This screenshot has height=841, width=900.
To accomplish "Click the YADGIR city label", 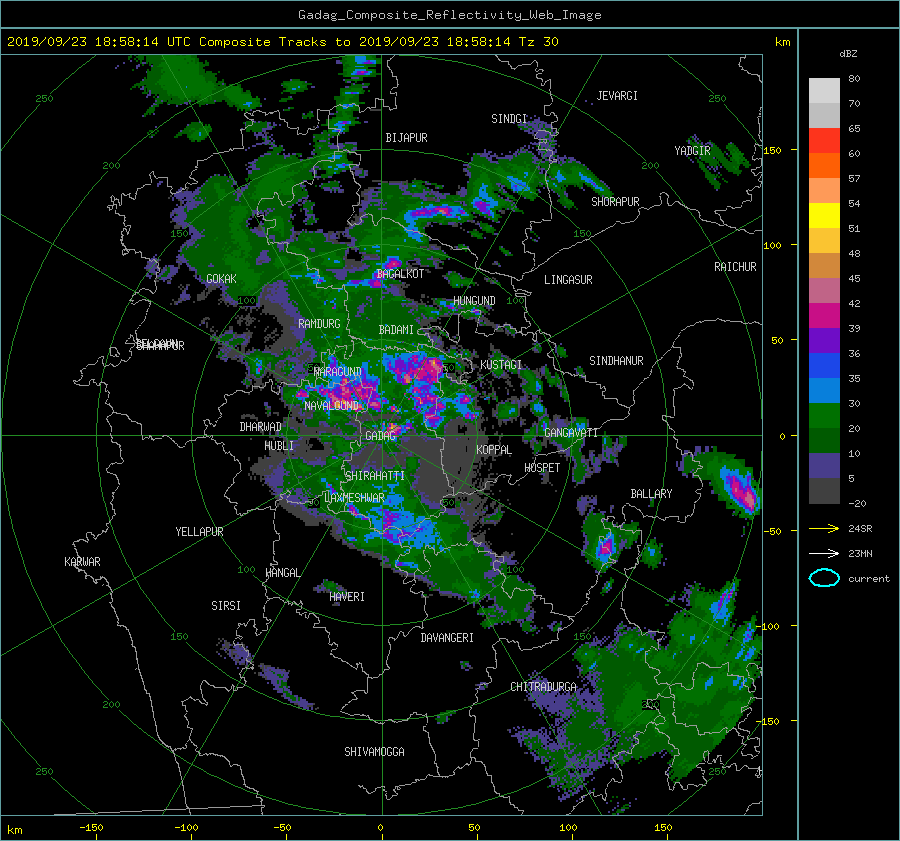I will 692,150.
